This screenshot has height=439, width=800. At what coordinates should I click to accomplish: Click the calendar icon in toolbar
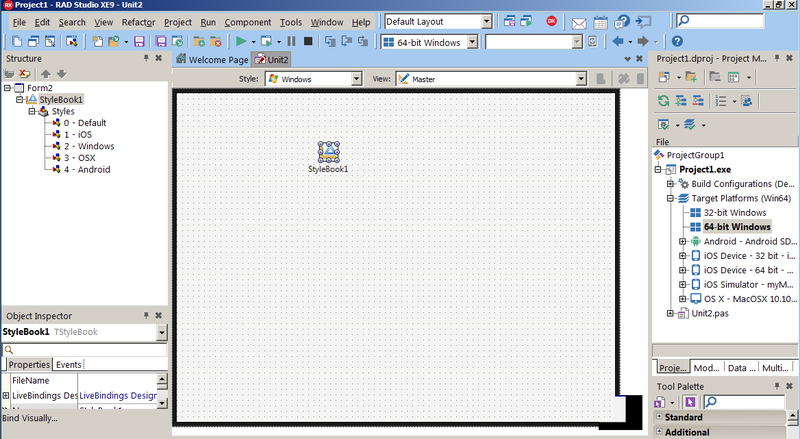(x=601, y=22)
